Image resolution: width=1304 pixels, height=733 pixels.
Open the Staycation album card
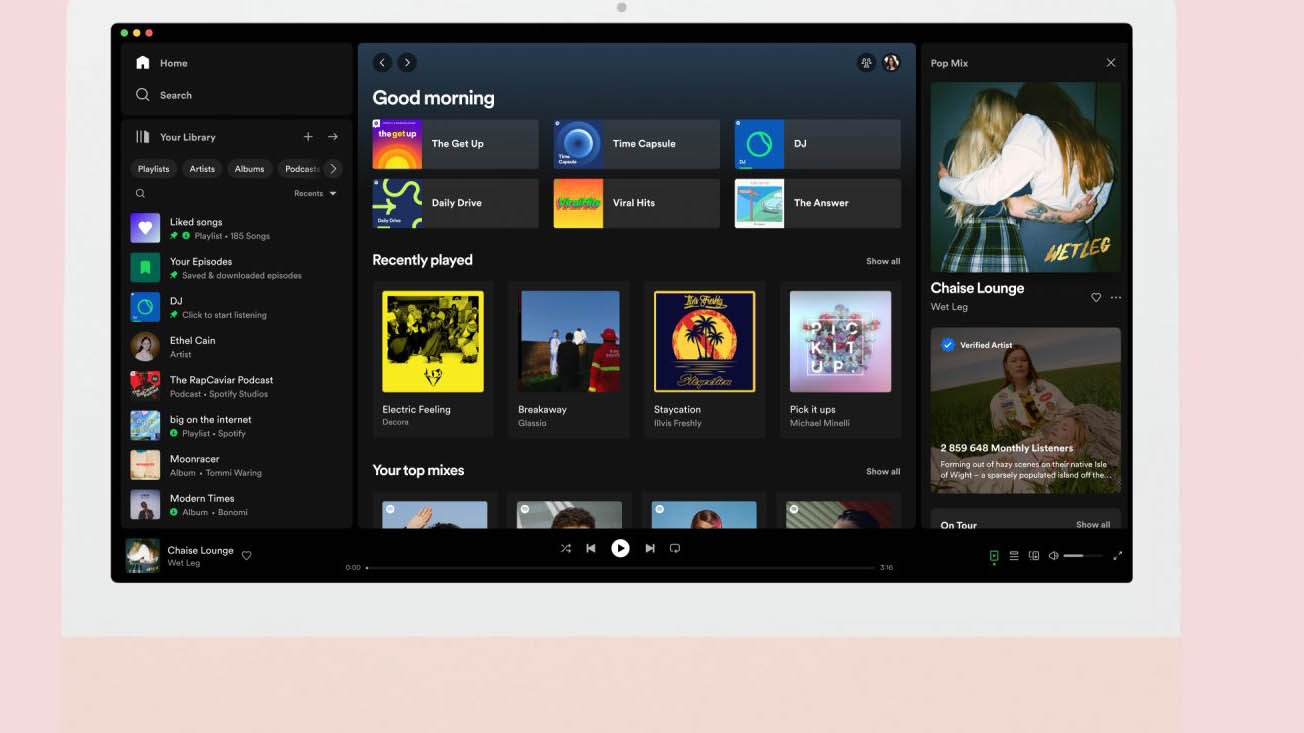coord(704,360)
